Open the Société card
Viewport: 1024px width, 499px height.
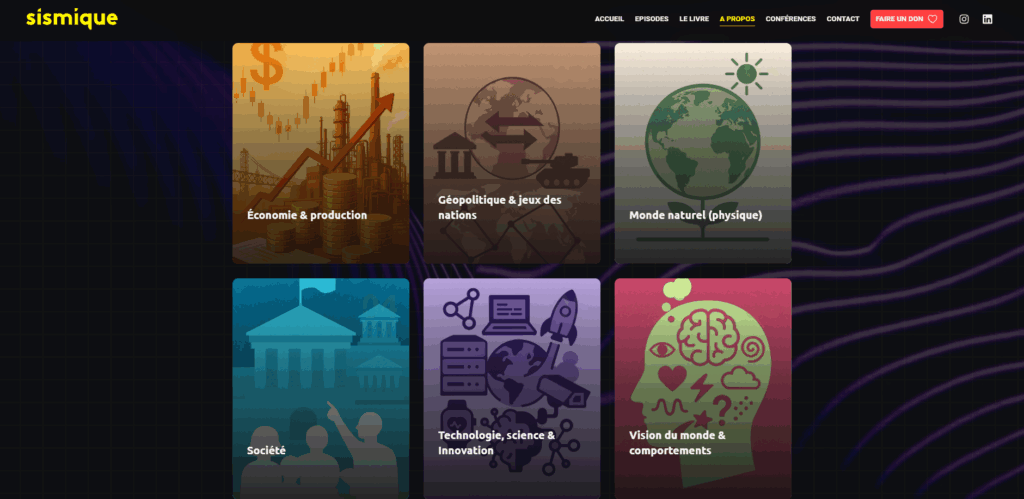pos(320,388)
